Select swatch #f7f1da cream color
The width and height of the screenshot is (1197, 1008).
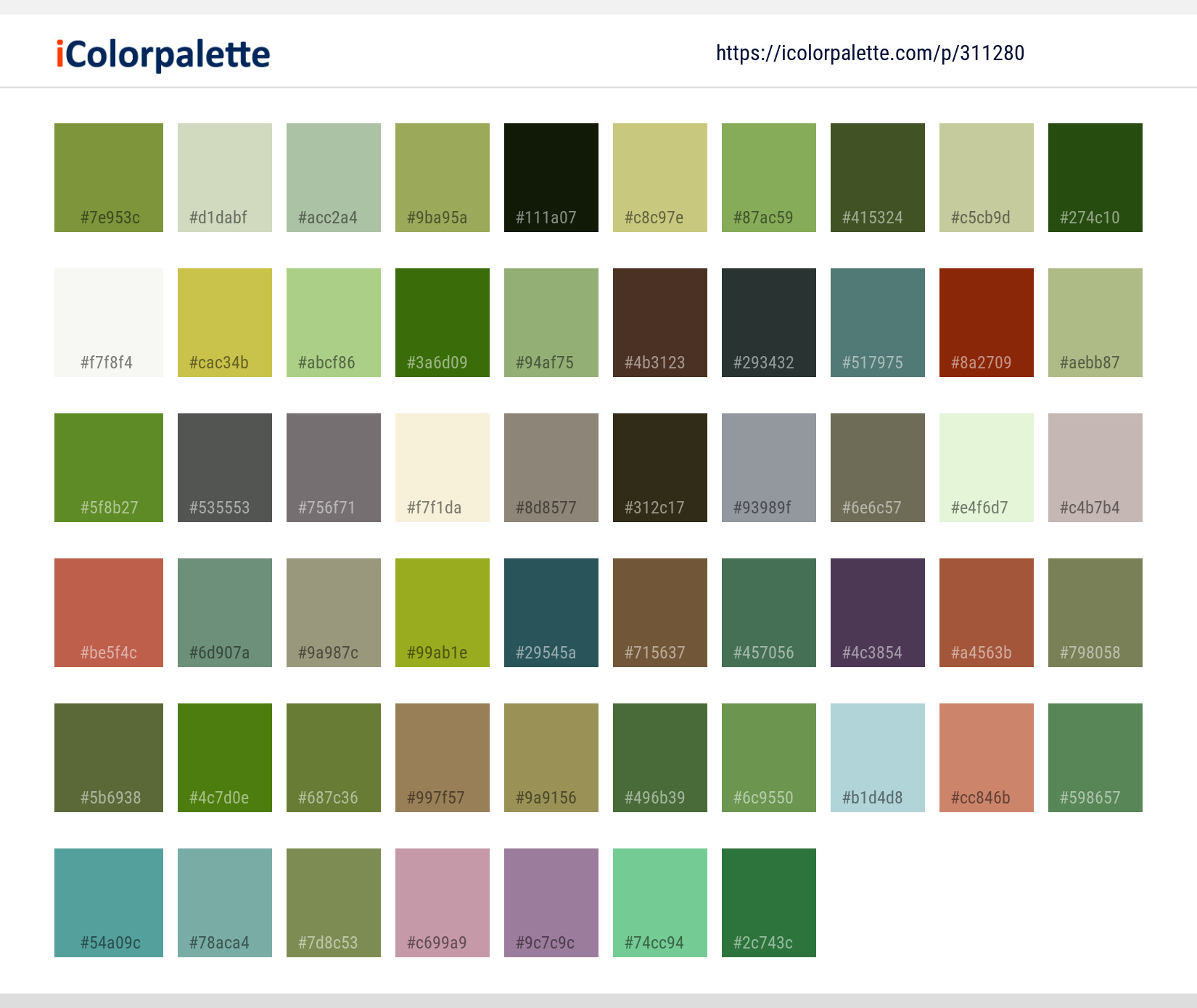(x=442, y=467)
